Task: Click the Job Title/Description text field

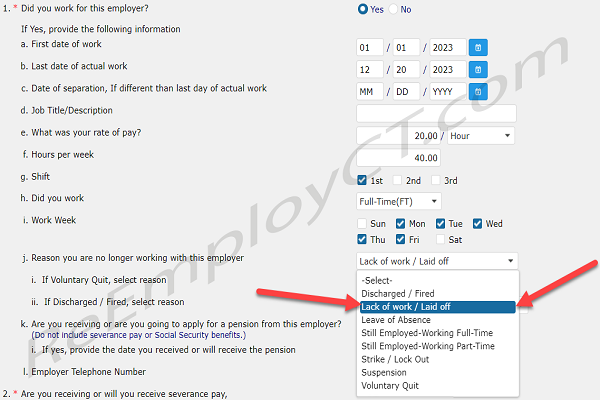Action: click(x=436, y=113)
